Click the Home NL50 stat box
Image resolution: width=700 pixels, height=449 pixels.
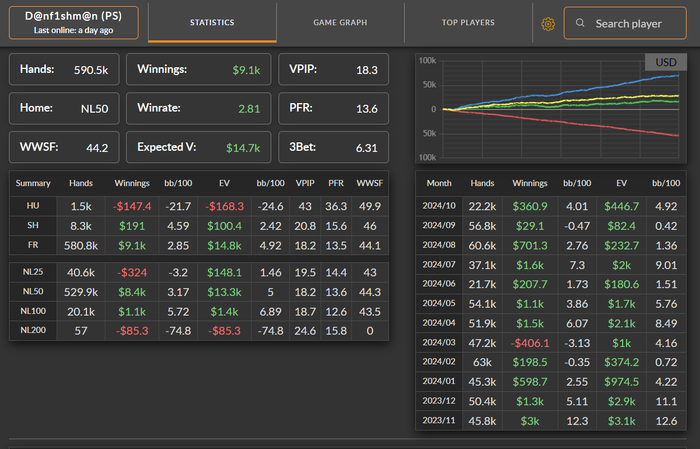pos(64,108)
